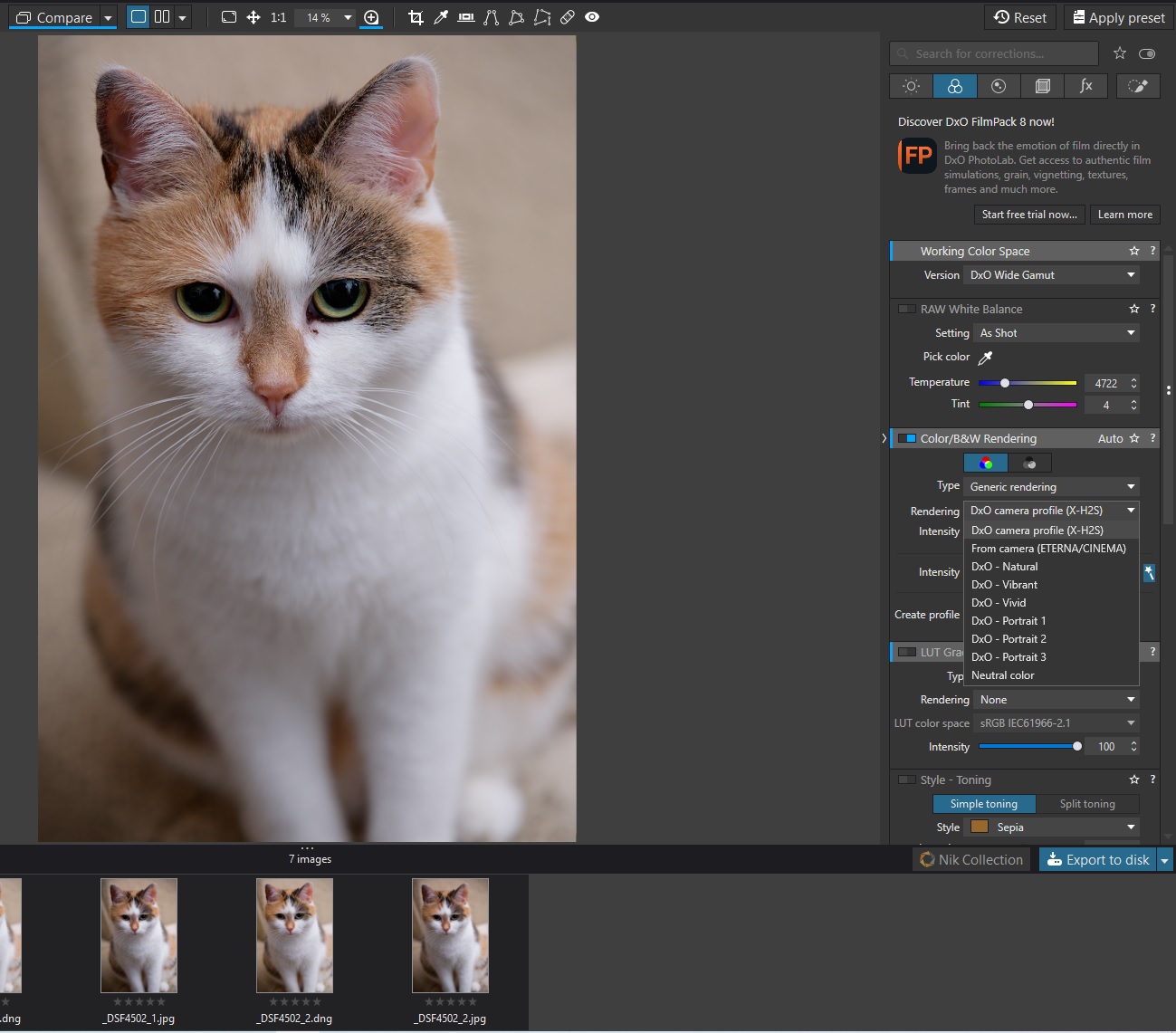Choose DxO - Vivid rendering option
The image size is (1176, 1033).
(x=999, y=603)
